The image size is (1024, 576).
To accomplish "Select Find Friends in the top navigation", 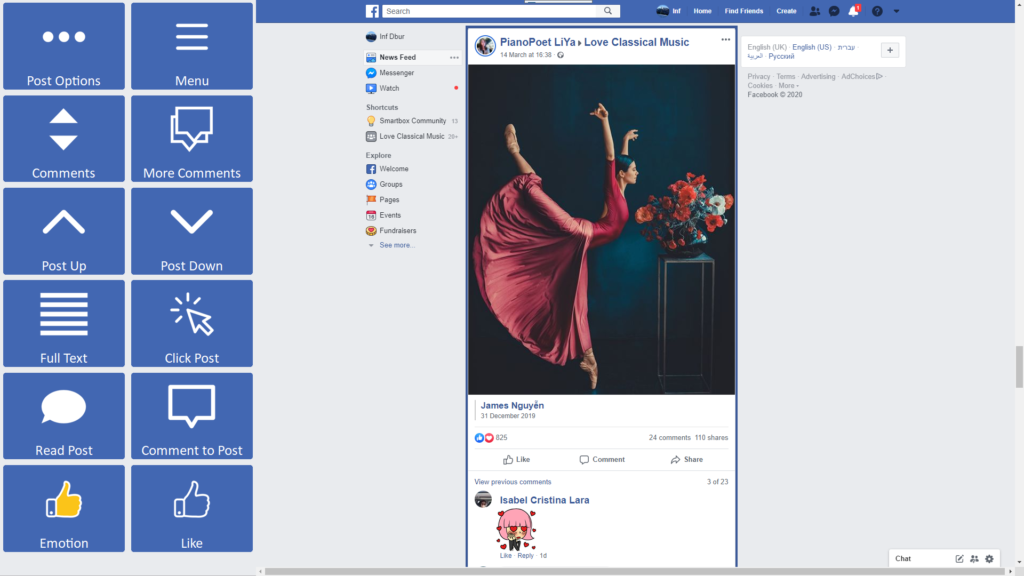I will pyautogui.click(x=744, y=11).
